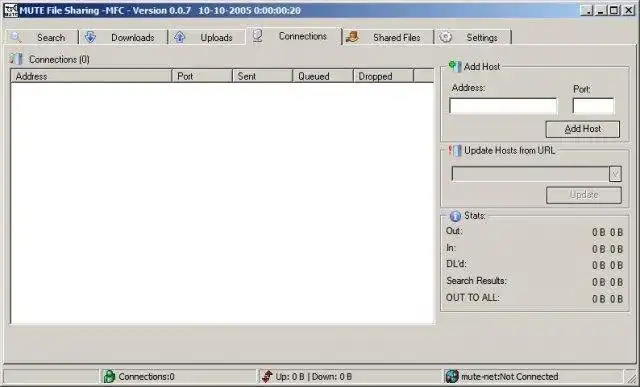Viewport: 640px width, 387px height.
Task: Switch to the Downloads tab
Action: pos(123,38)
